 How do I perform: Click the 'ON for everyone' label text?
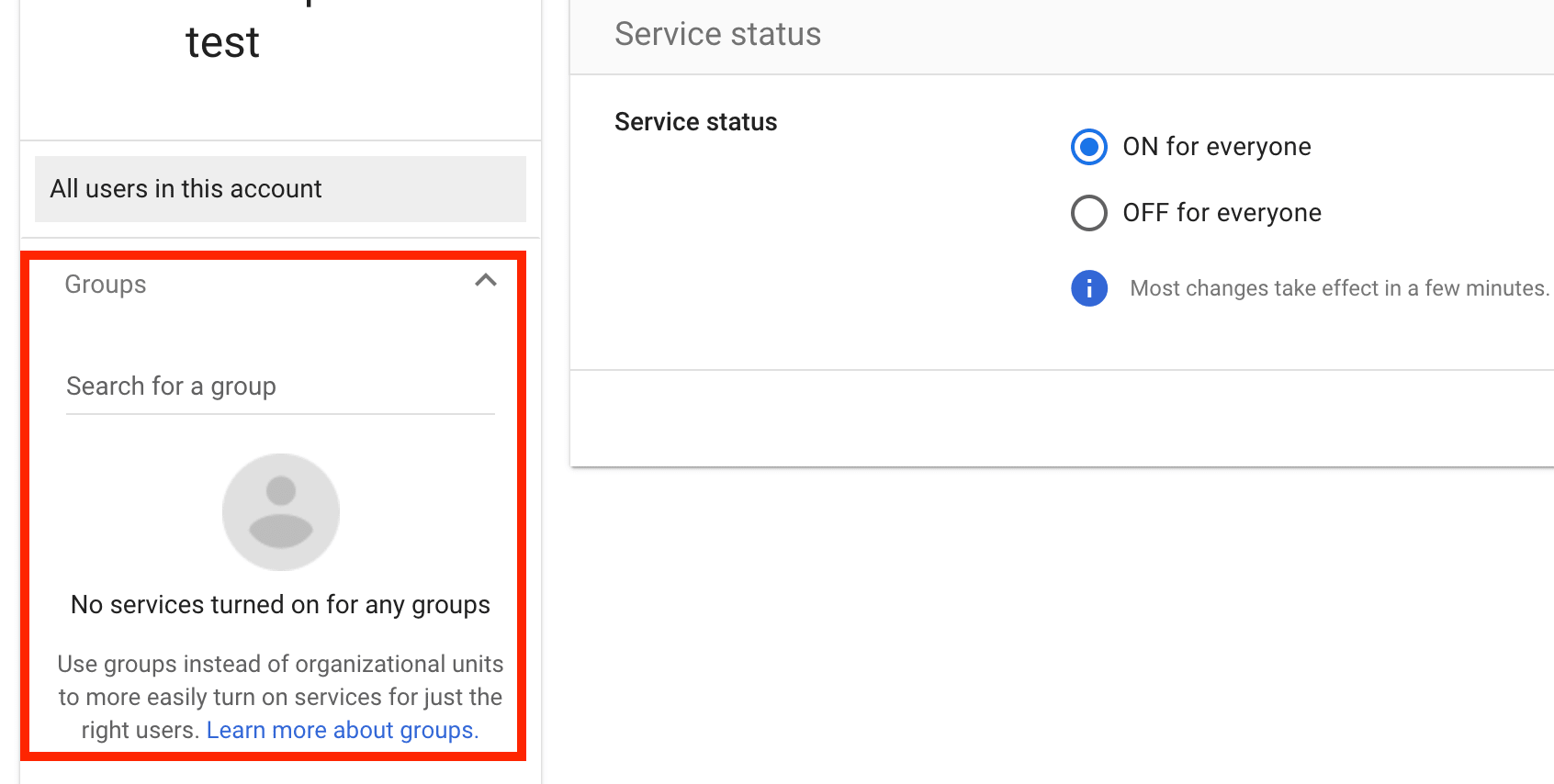coord(1216,147)
